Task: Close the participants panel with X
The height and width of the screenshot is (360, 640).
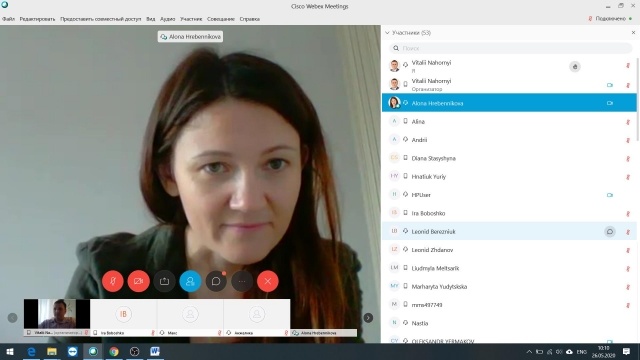Action: tap(633, 33)
